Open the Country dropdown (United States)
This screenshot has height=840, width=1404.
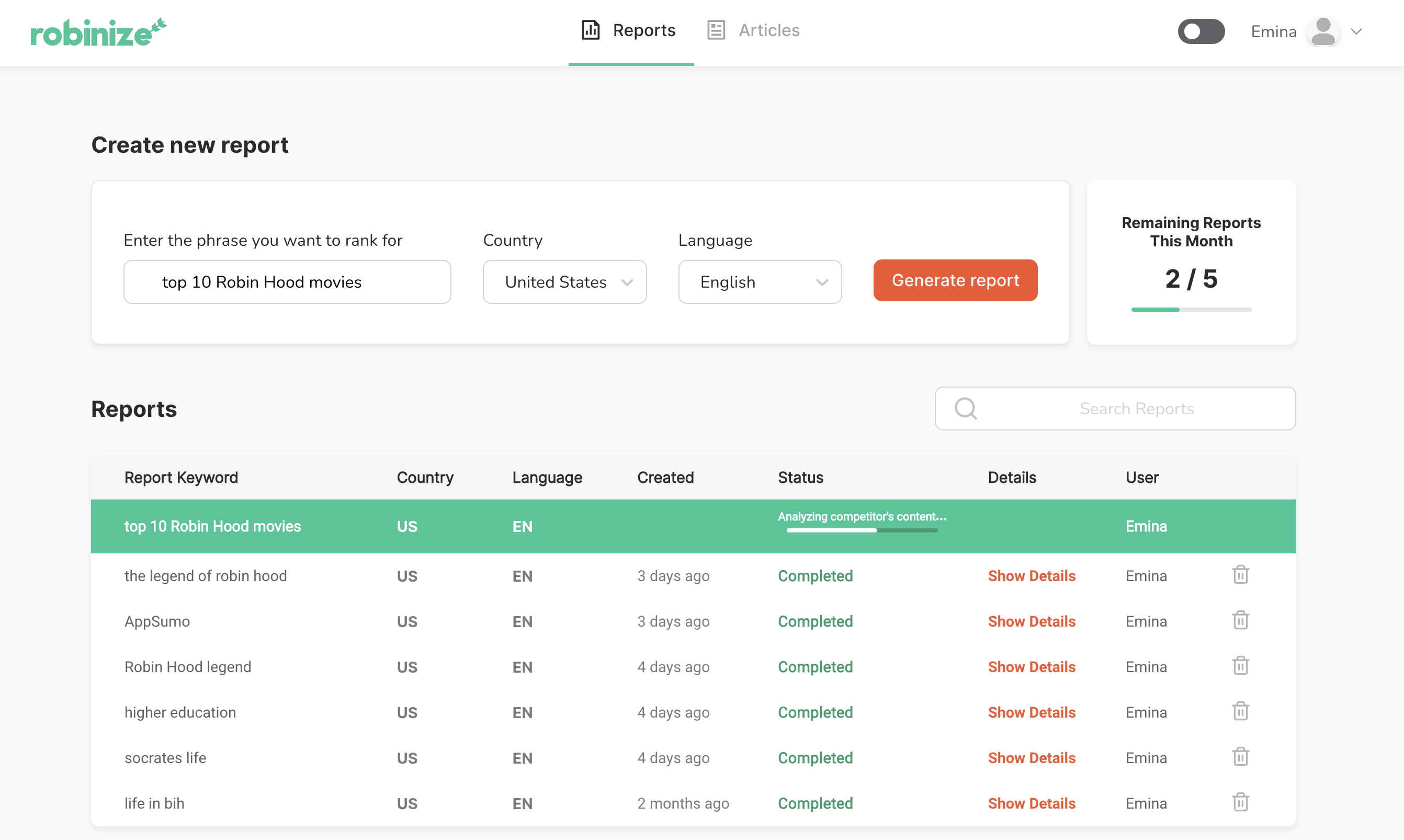[x=564, y=282]
